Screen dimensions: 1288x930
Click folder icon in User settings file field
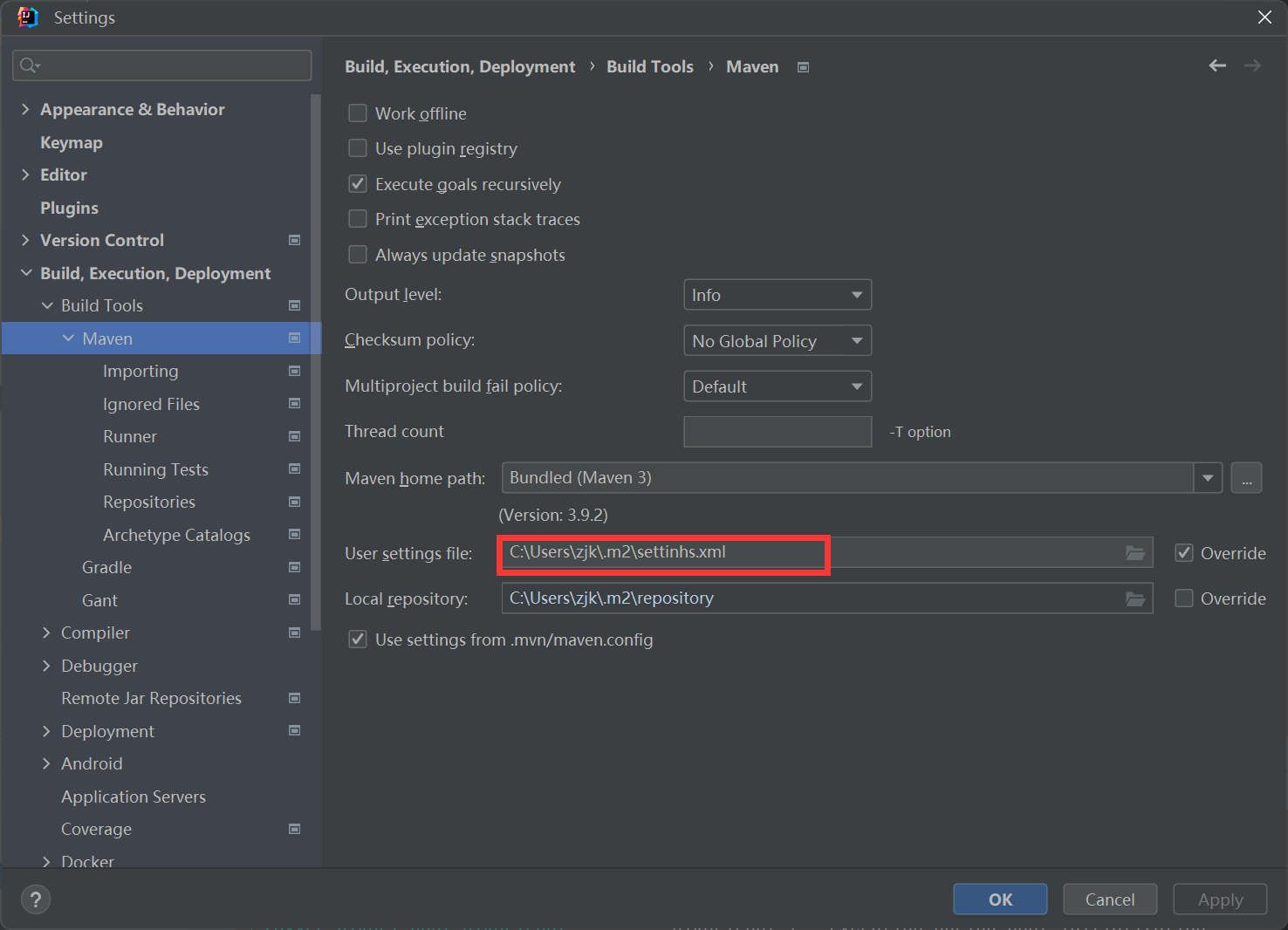click(1134, 553)
